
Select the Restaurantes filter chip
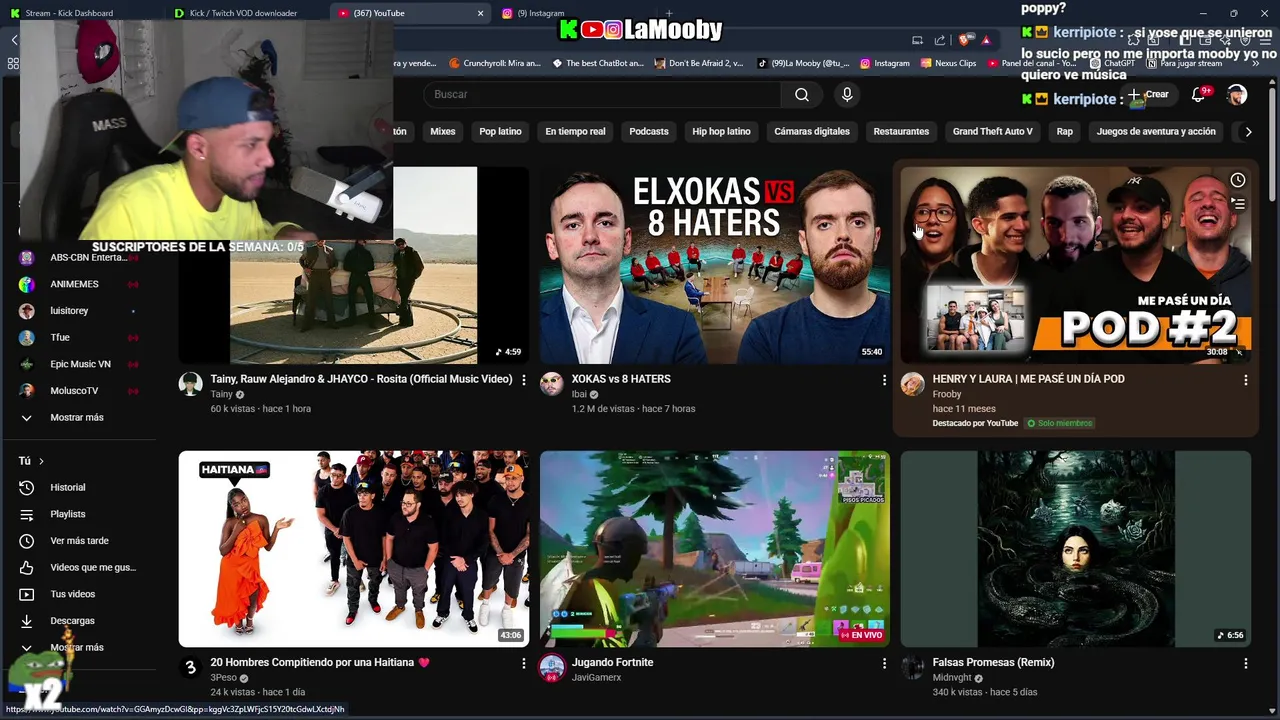coord(901,131)
